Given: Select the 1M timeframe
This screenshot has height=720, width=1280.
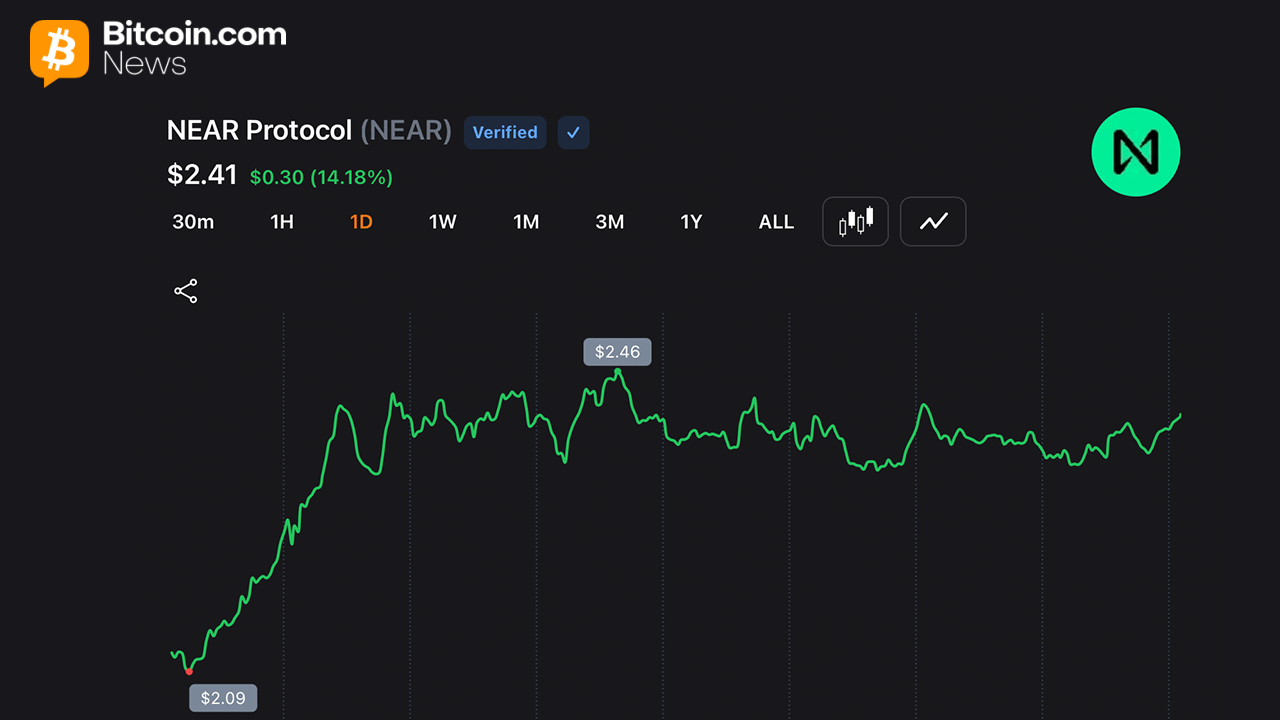Looking at the screenshot, I should coord(526,222).
